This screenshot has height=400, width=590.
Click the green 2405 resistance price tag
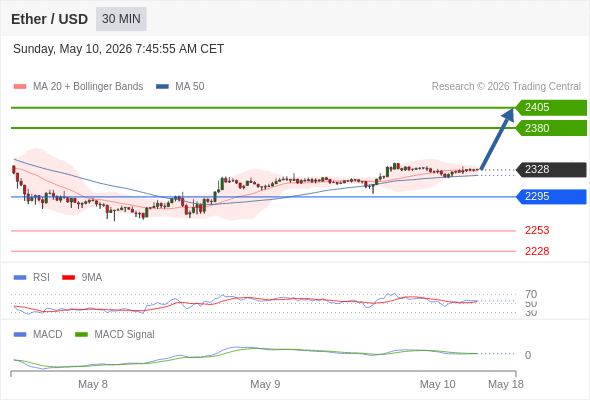point(551,108)
